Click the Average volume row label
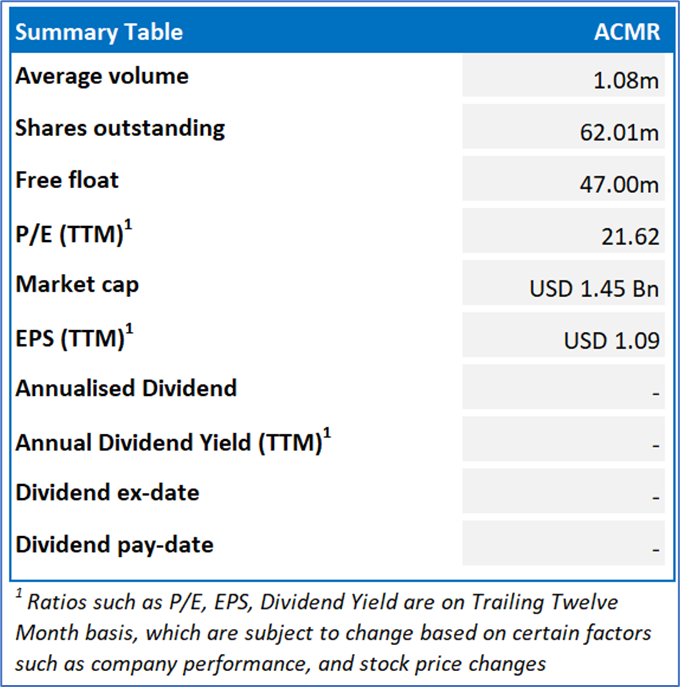Image resolution: width=680 pixels, height=687 pixels. [102, 76]
